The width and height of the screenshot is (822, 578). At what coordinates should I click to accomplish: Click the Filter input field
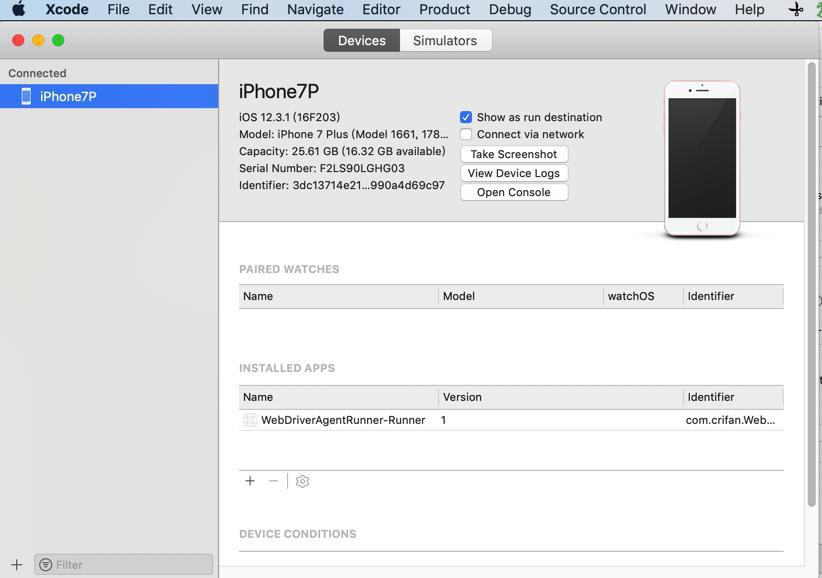(x=124, y=564)
